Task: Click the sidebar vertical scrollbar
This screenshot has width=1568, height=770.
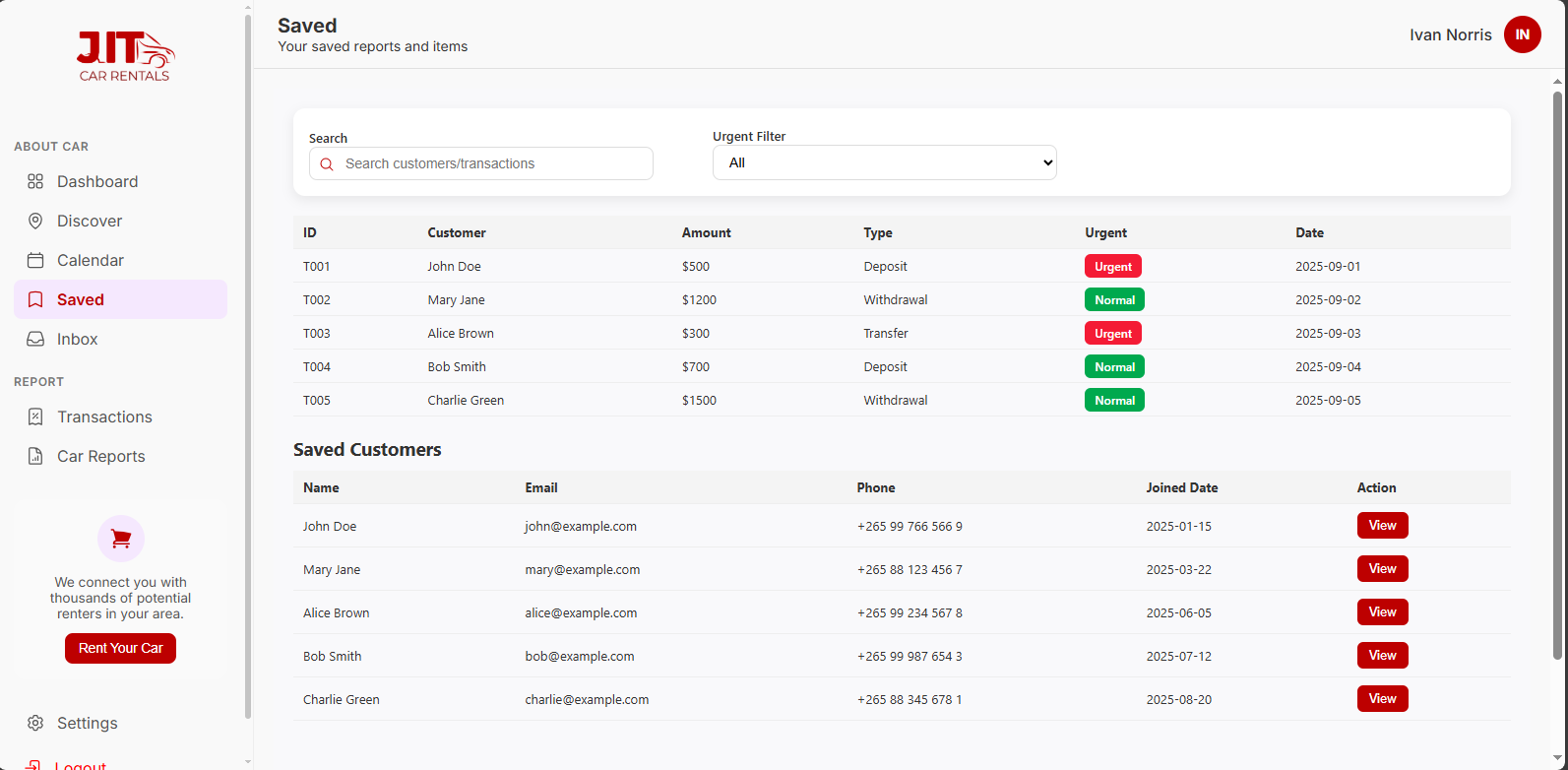Action: tap(248, 364)
